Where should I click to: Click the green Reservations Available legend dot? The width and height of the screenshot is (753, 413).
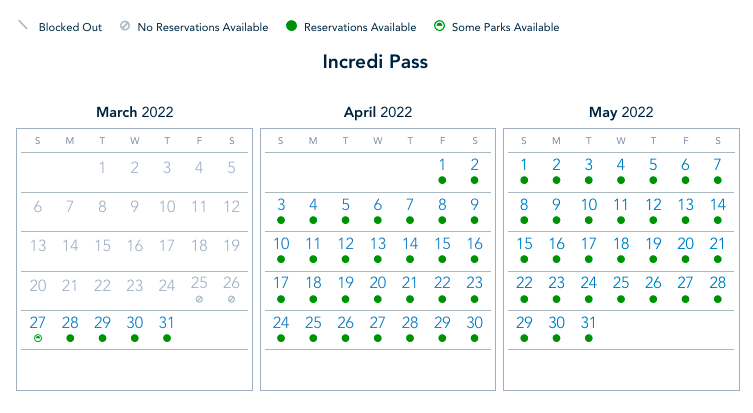pyautogui.click(x=291, y=27)
